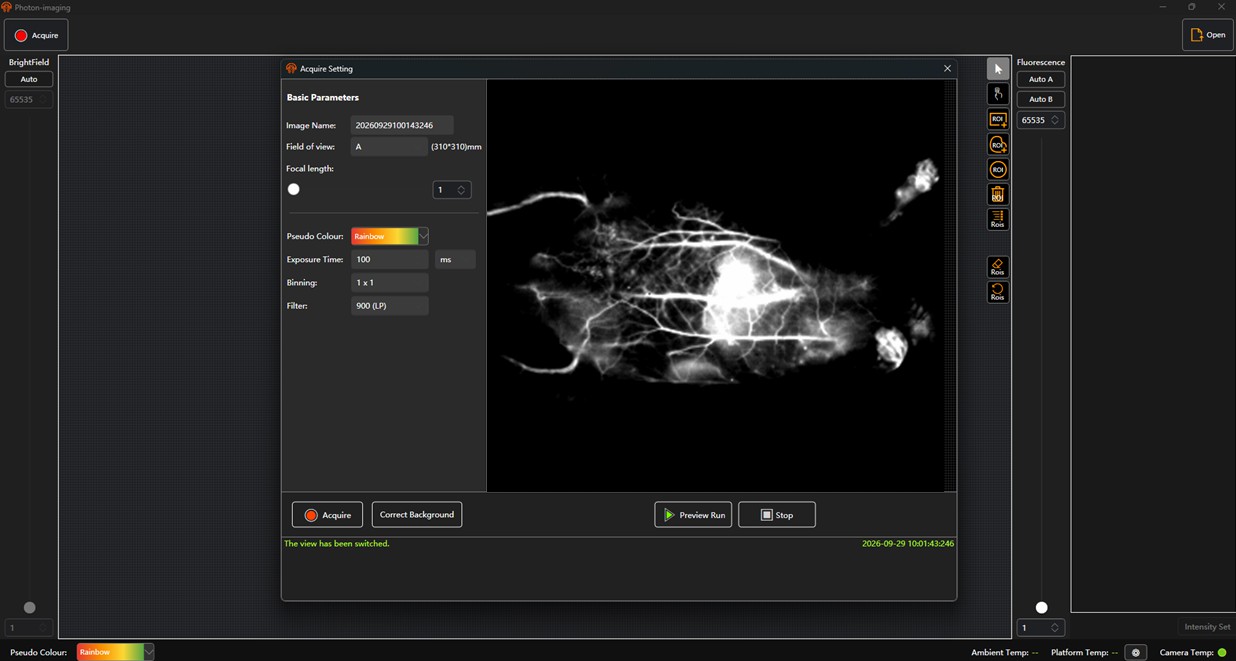Click the Intensity Set button
This screenshot has width=1236, height=661.
[1207, 627]
